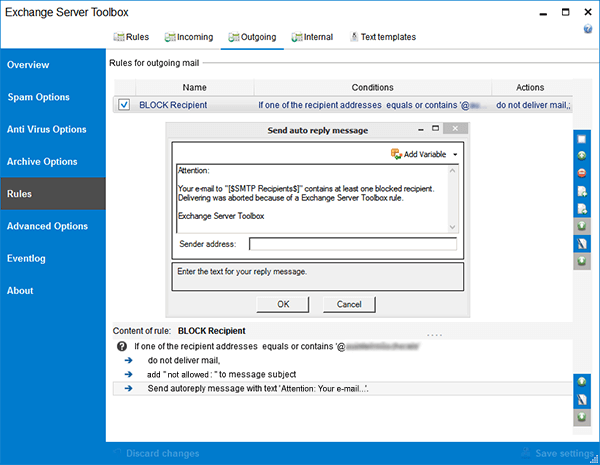Image resolution: width=600 pixels, height=465 pixels.
Task: Click inside the reply message text area
Action: pyautogui.click(x=313, y=198)
